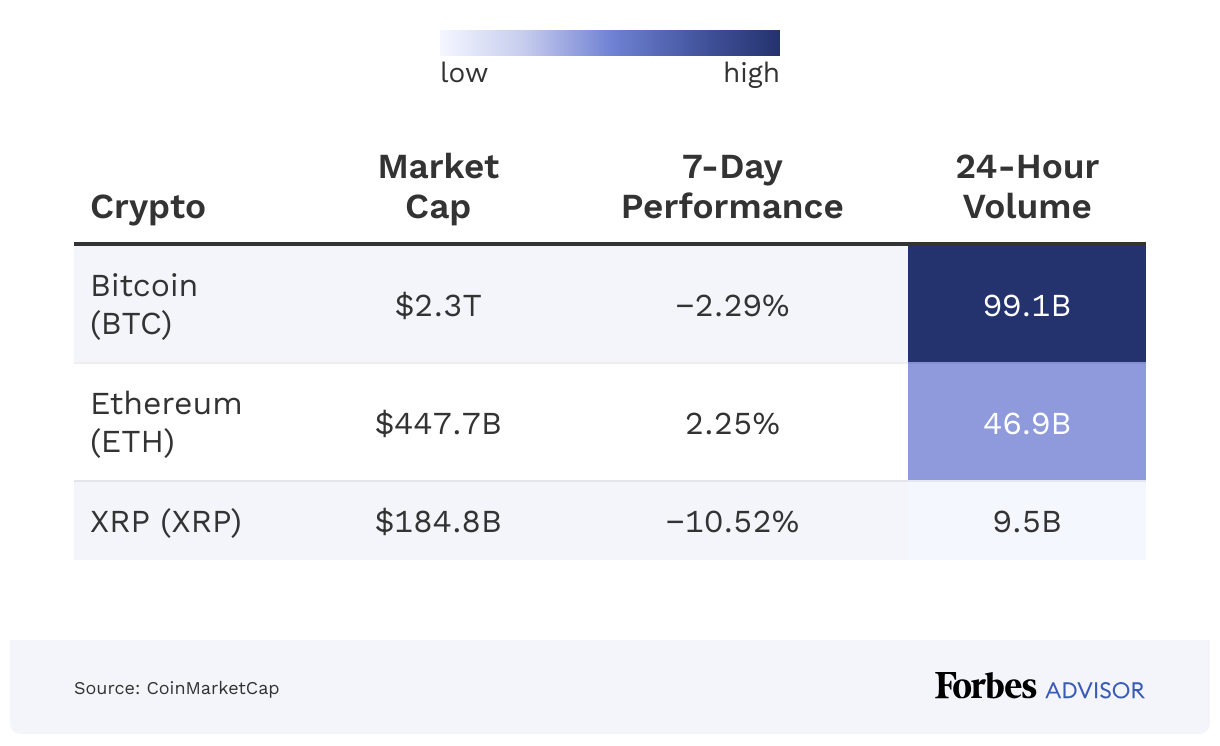Click Bitcoin's $2.3T market cap cell
This screenshot has width=1220, height=746.
[x=438, y=305]
